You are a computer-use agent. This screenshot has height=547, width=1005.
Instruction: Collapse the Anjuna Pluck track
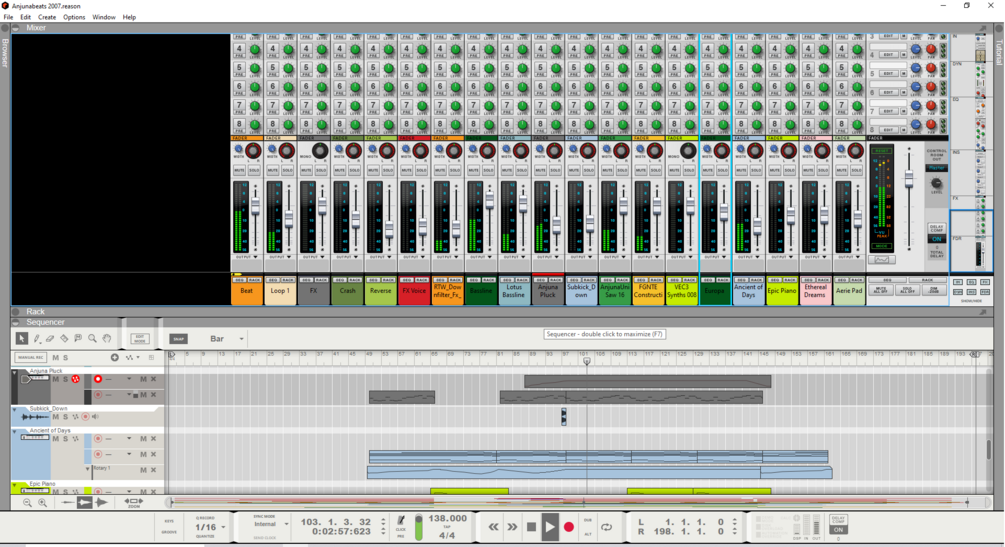pyautogui.click(x=15, y=372)
